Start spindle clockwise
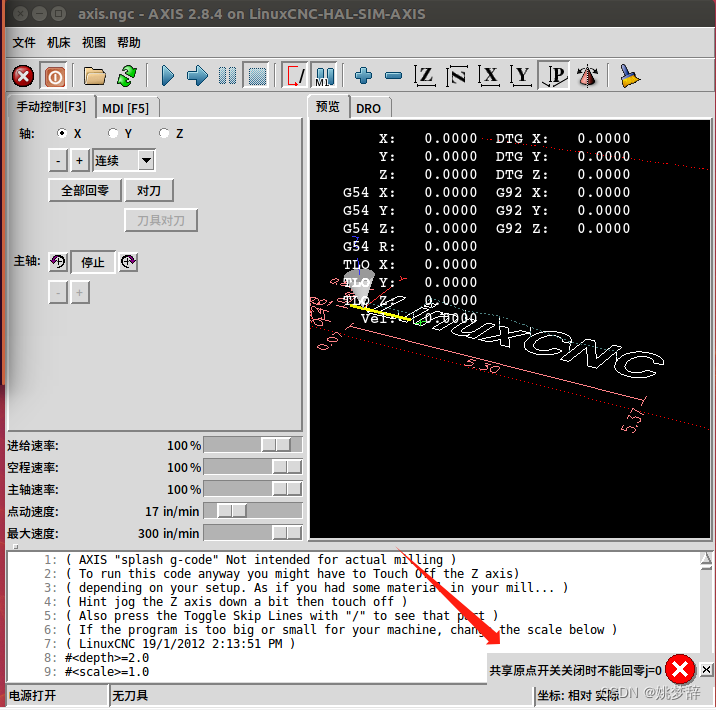Screen dimensions: 716x710 (128, 262)
